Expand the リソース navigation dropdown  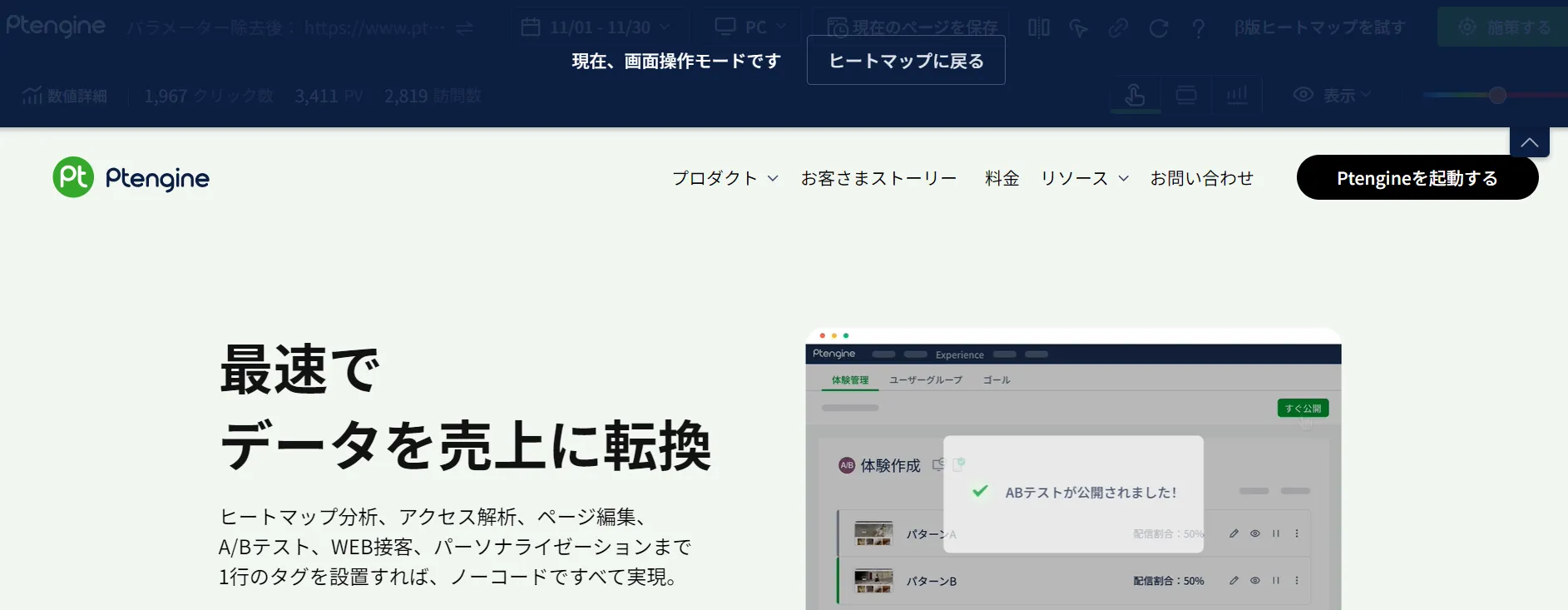pos(1084,178)
